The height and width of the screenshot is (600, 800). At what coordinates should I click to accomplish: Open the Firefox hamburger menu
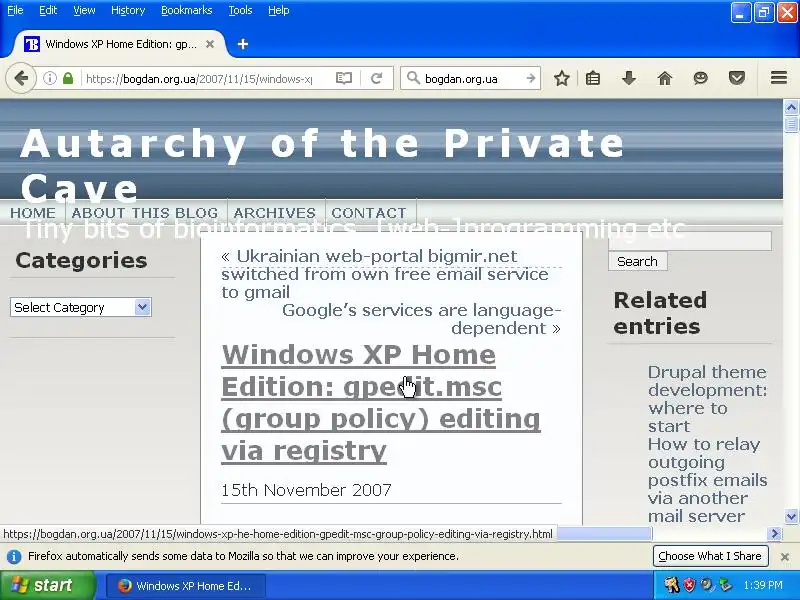[779, 78]
